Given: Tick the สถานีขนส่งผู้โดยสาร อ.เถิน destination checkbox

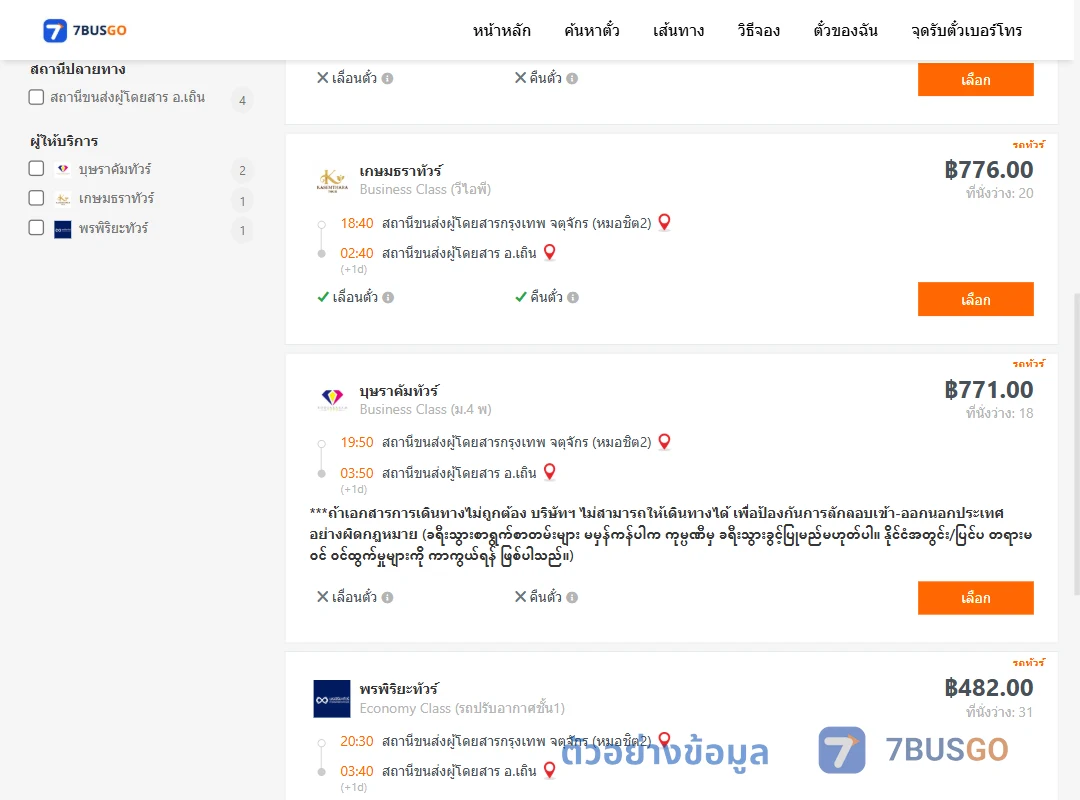Looking at the screenshot, I should 37,97.
